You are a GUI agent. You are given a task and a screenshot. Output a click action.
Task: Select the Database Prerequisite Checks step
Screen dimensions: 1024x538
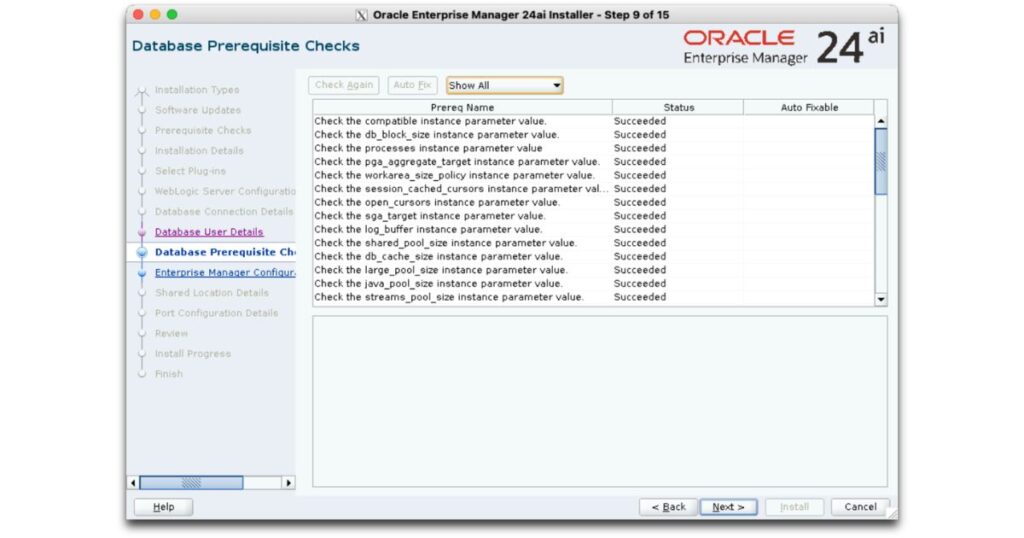tap(225, 252)
